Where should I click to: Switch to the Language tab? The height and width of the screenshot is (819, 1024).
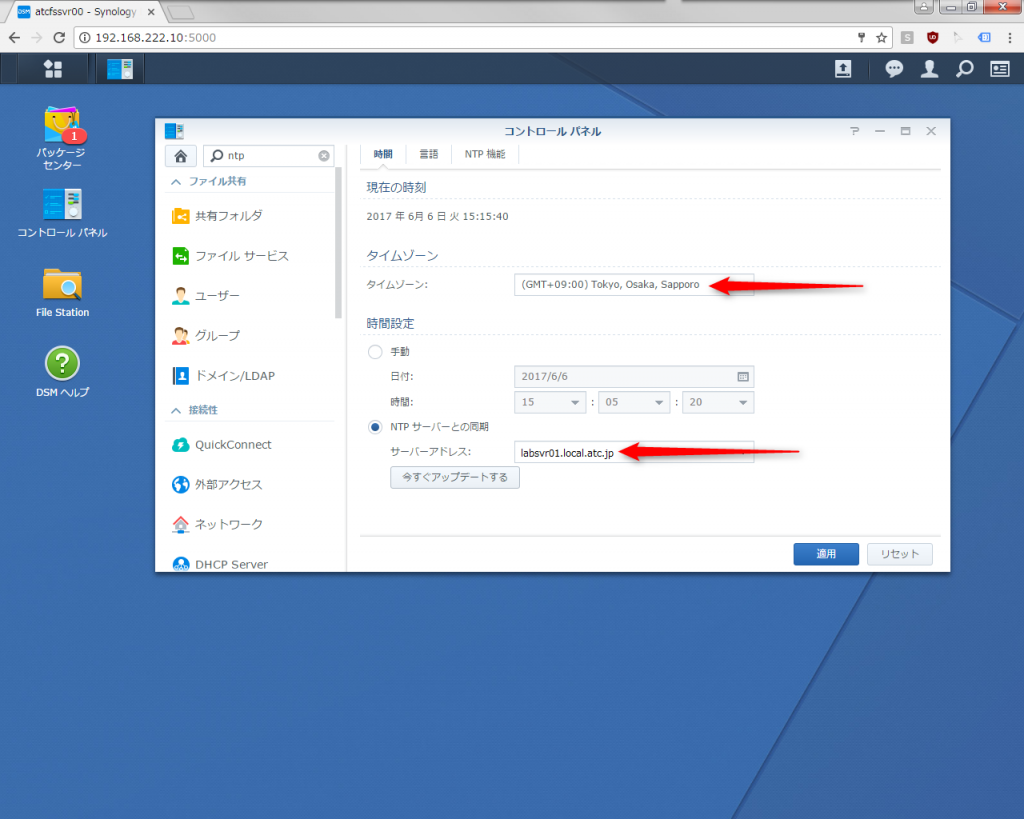click(428, 154)
